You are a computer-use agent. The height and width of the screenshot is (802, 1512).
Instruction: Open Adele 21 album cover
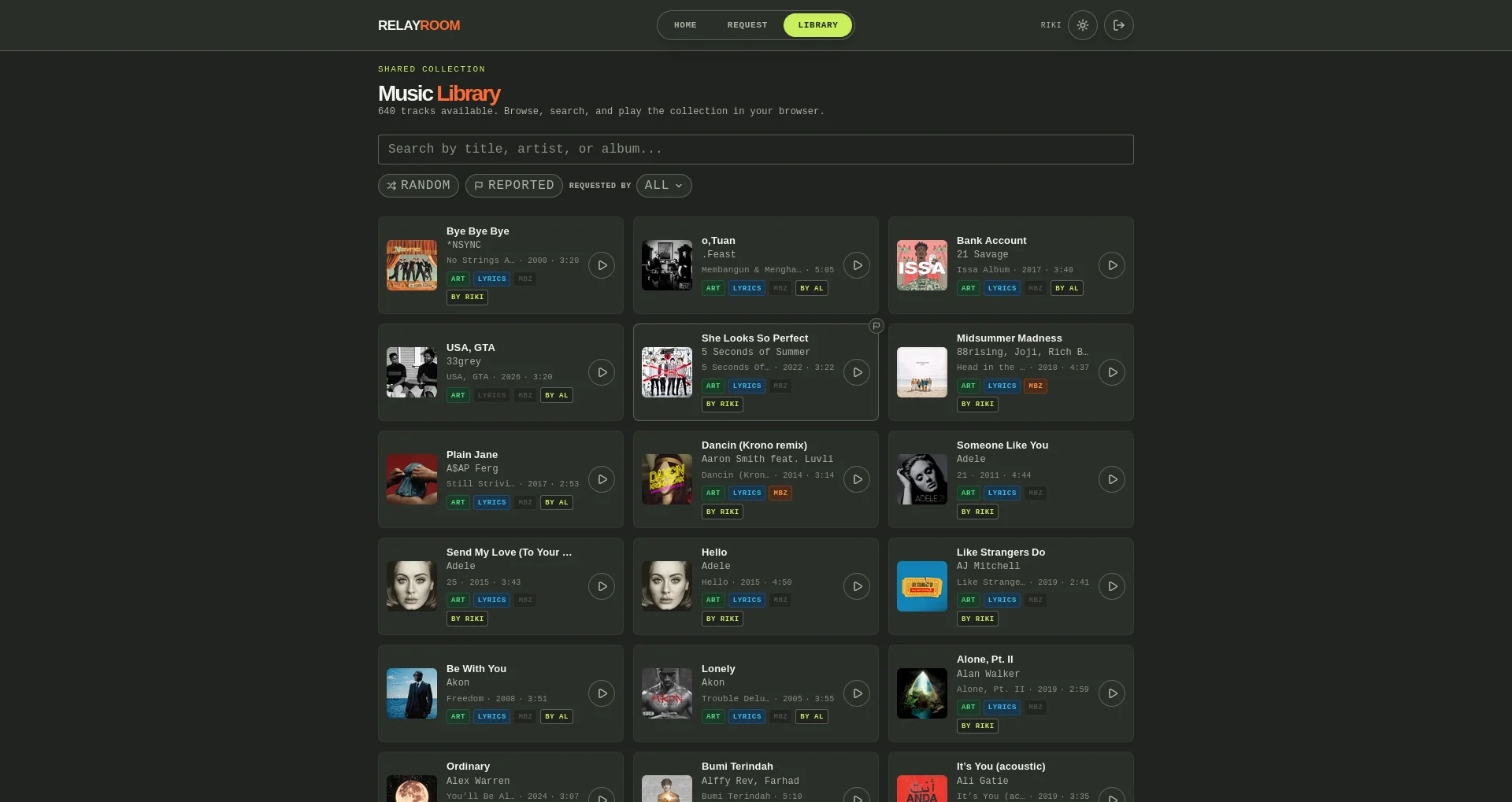(x=922, y=479)
